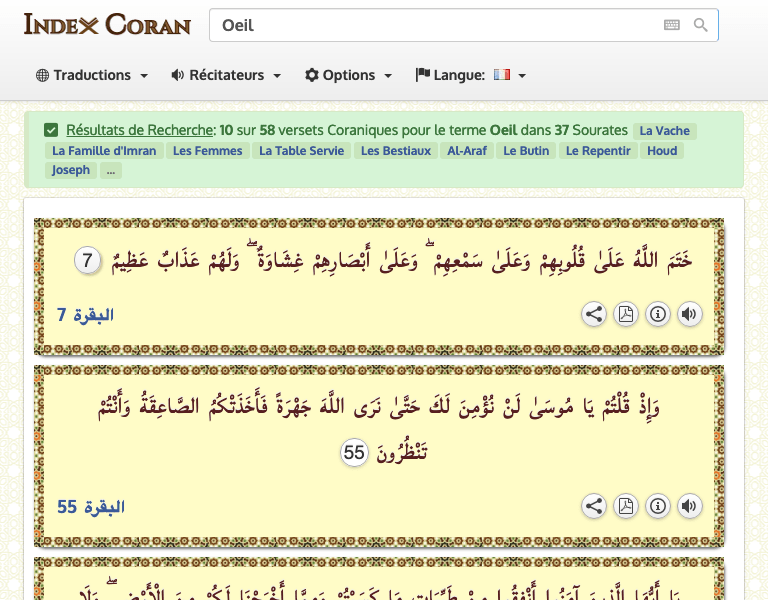Select the Joseph sourate tag
This screenshot has width=768, height=600.
tap(71, 170)
